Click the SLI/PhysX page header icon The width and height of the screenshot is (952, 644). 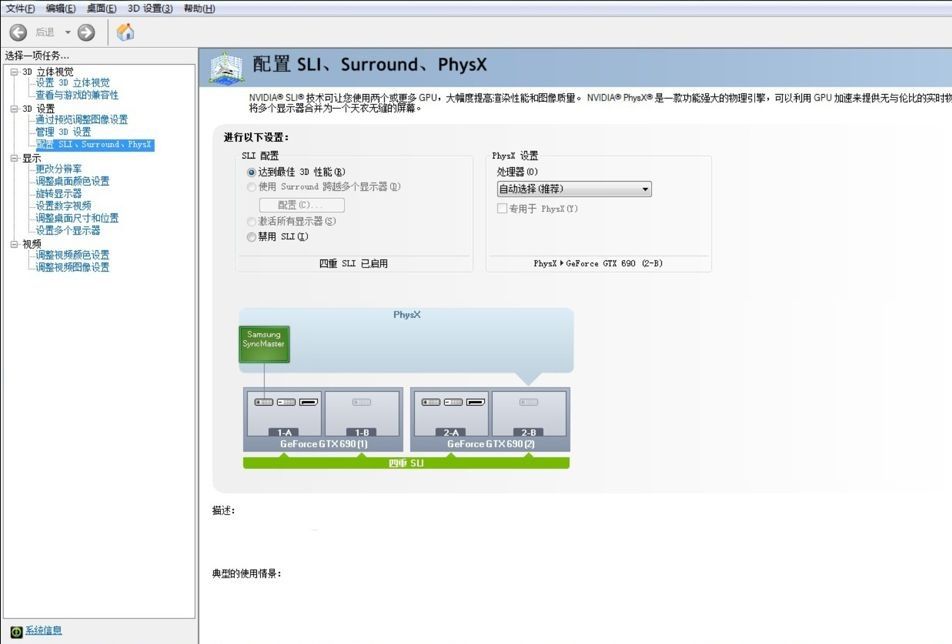tap(226, 67)
